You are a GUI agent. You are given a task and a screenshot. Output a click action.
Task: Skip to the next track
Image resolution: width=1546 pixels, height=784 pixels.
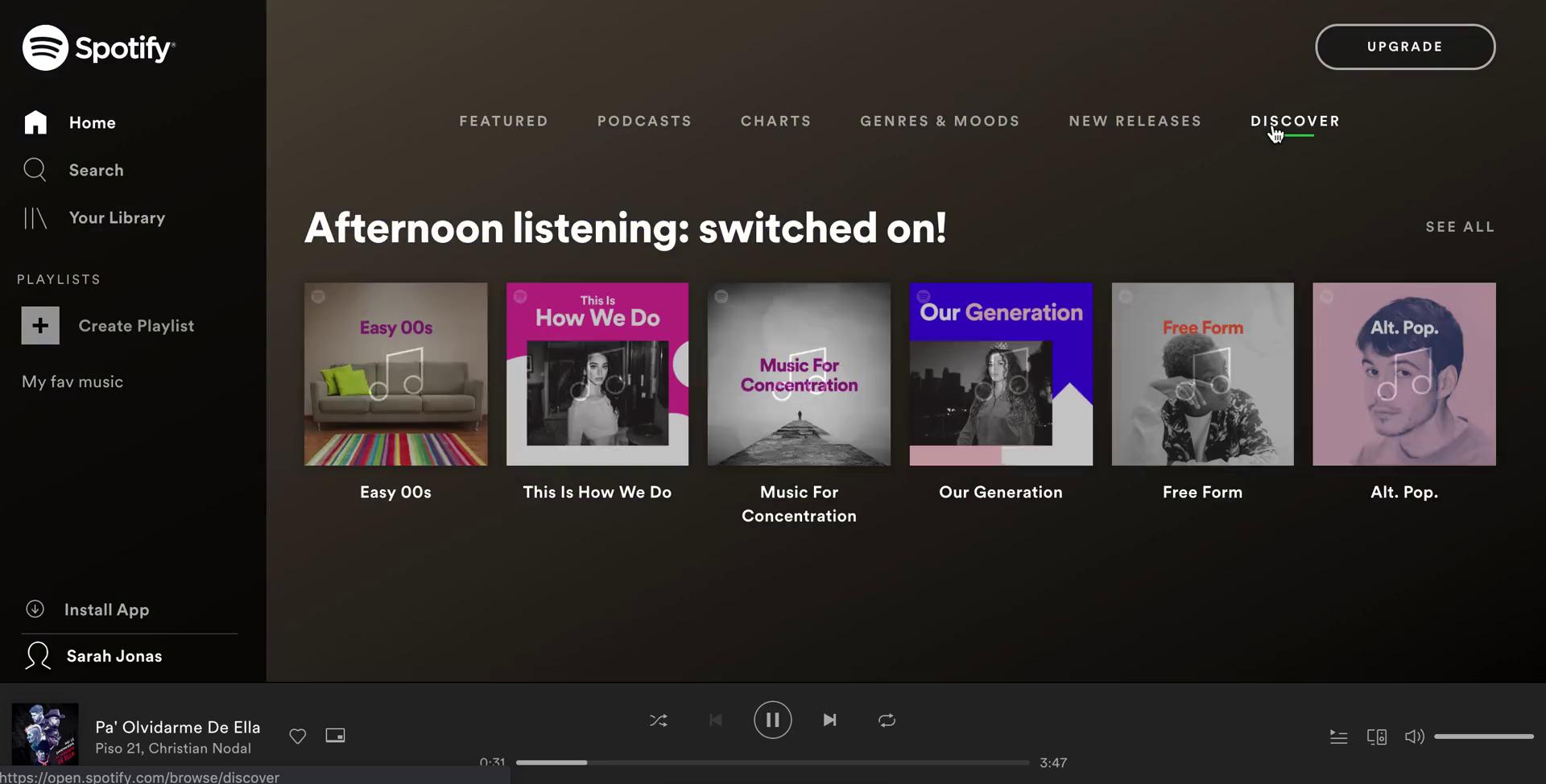coord(830,720)
